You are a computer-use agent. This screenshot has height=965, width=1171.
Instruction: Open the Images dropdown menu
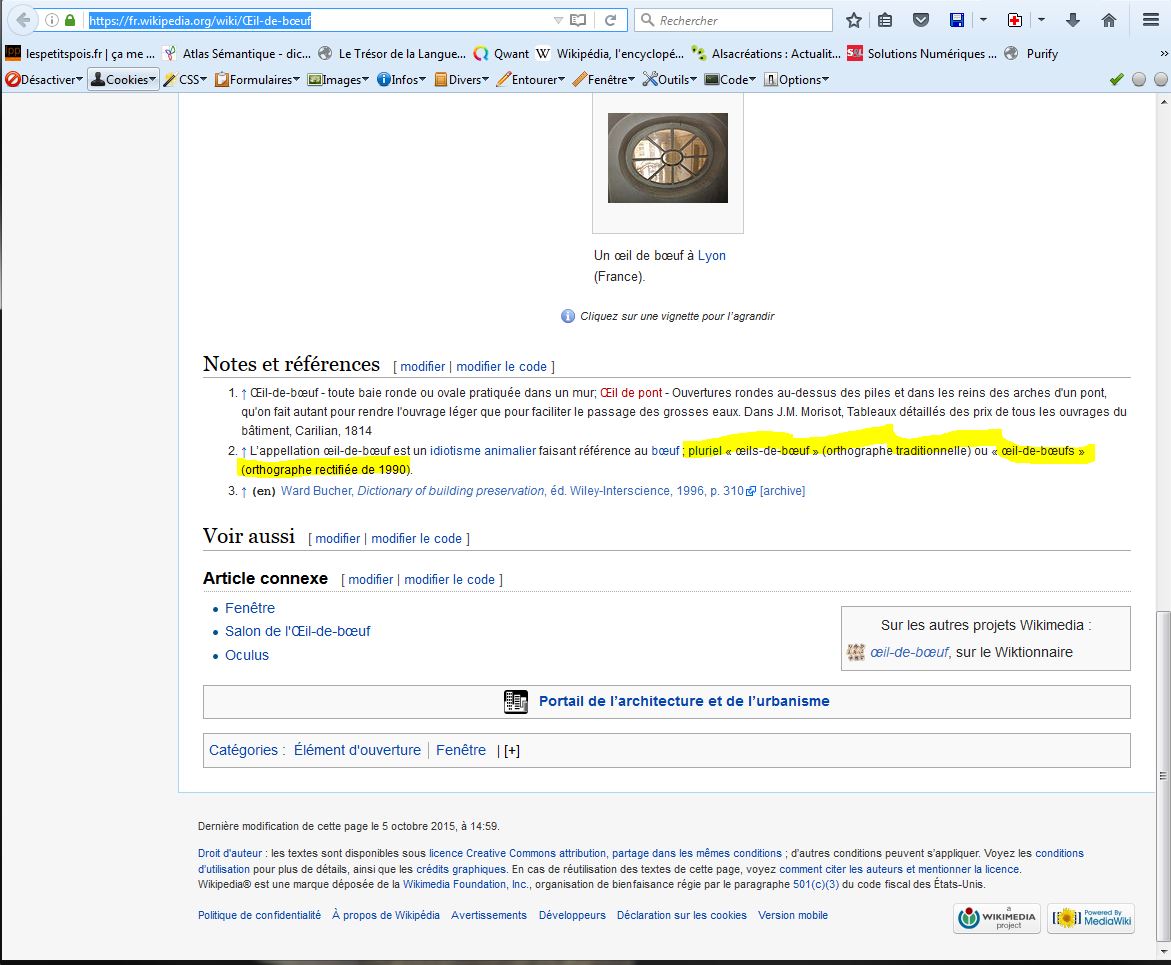click(338, 80)
